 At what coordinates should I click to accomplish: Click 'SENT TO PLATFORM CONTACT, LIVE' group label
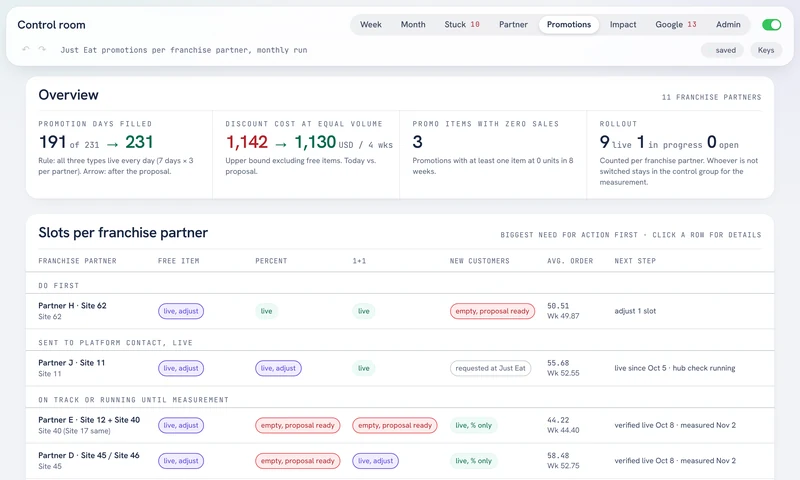[115, 343]
